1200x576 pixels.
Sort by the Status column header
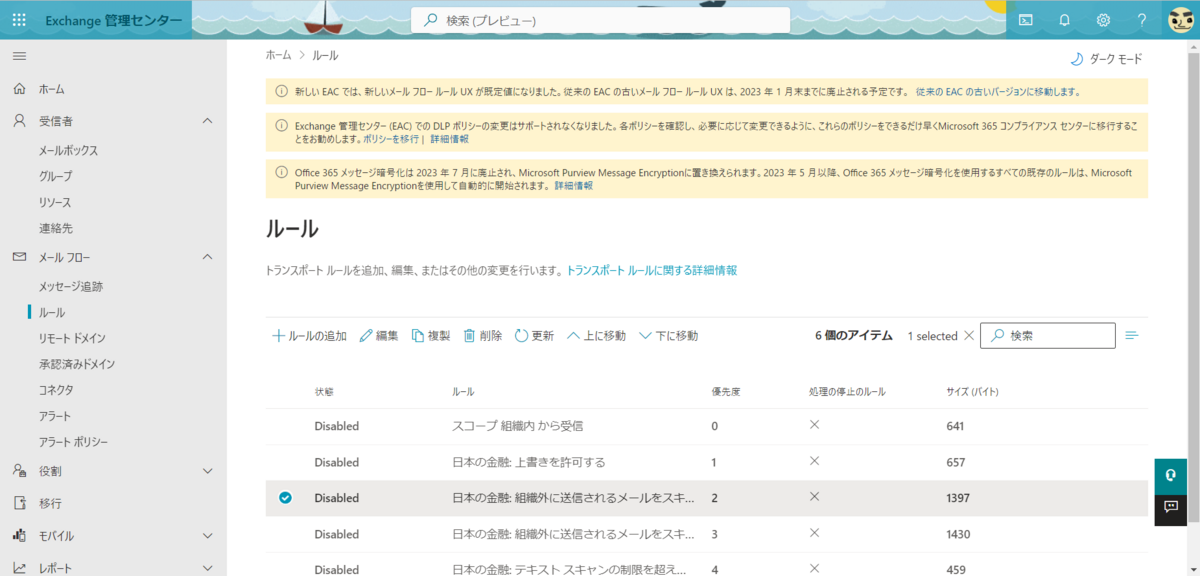pos(323,391)
